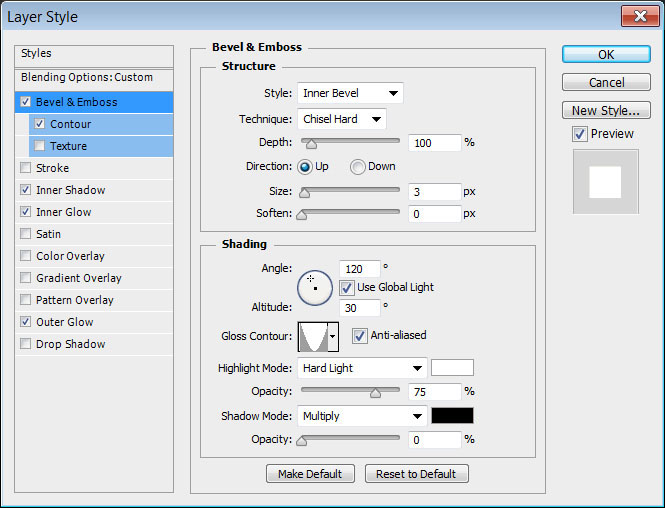Open the Gradient Overlay style settings

[x=78, y=278]
